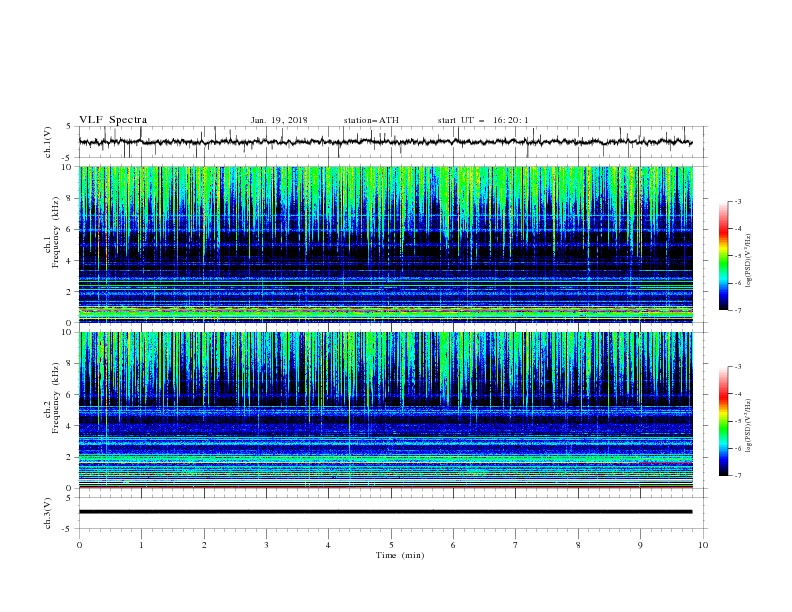
Task: Click the "6" kHz tick of the ch.2 spectrogram
Action: (x=70, y=395)
